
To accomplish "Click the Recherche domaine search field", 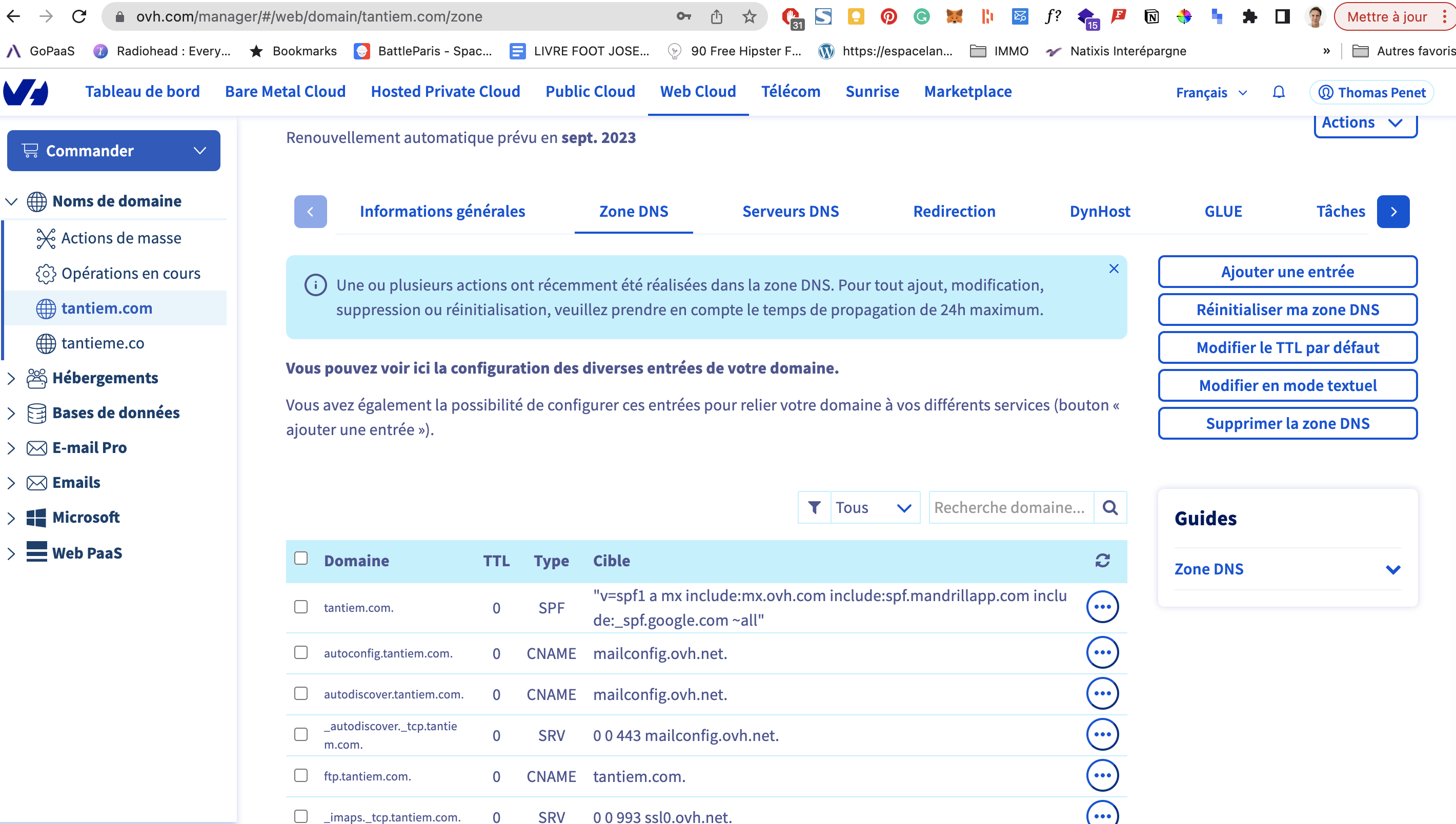I will click(x=1010, y=507).
